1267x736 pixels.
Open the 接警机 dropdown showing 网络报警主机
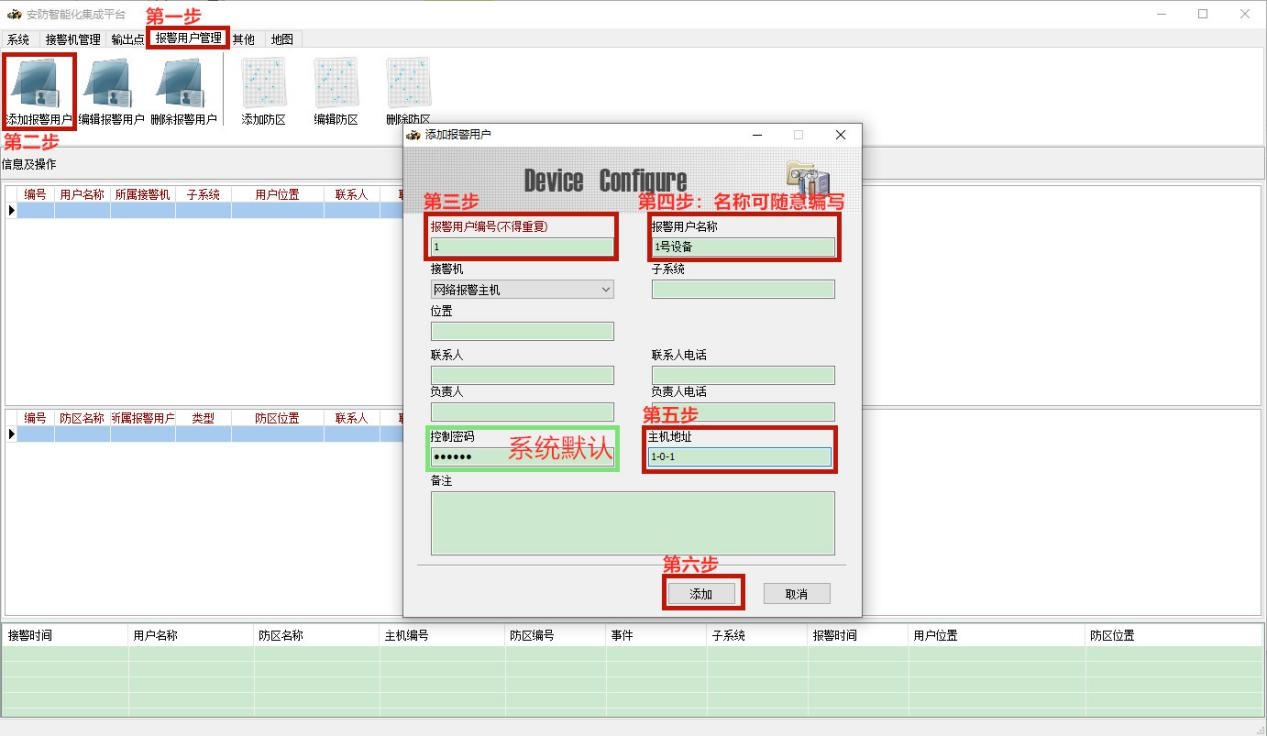tap(522, 289)
